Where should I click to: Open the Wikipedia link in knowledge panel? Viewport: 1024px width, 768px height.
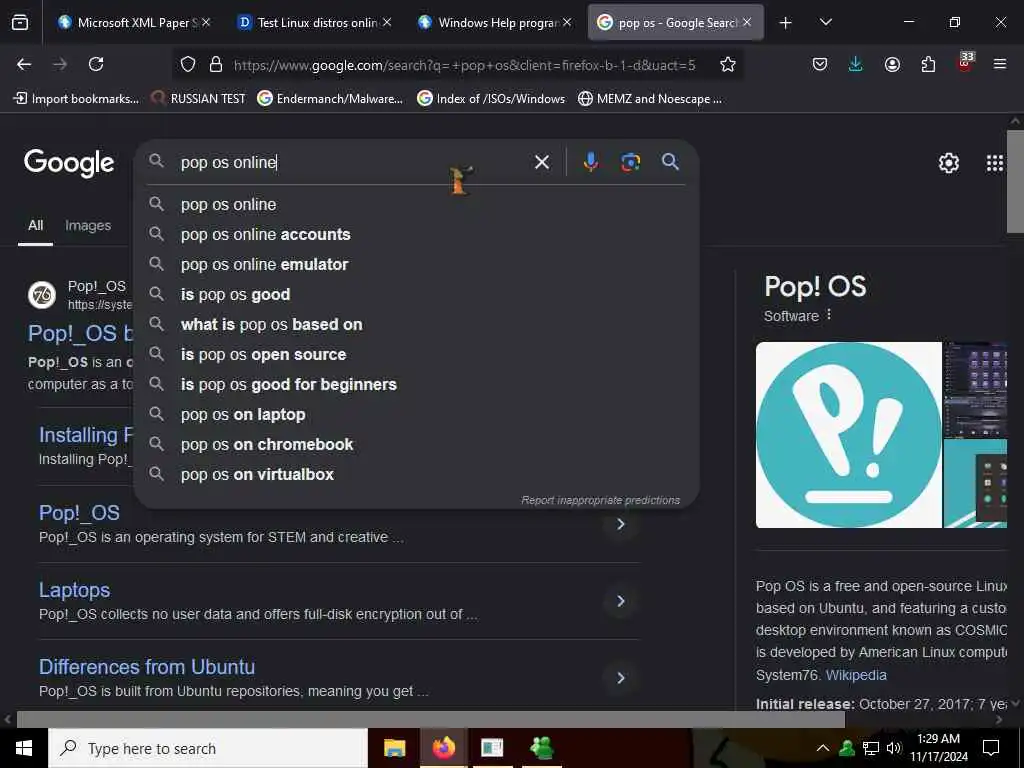[856, 675]
